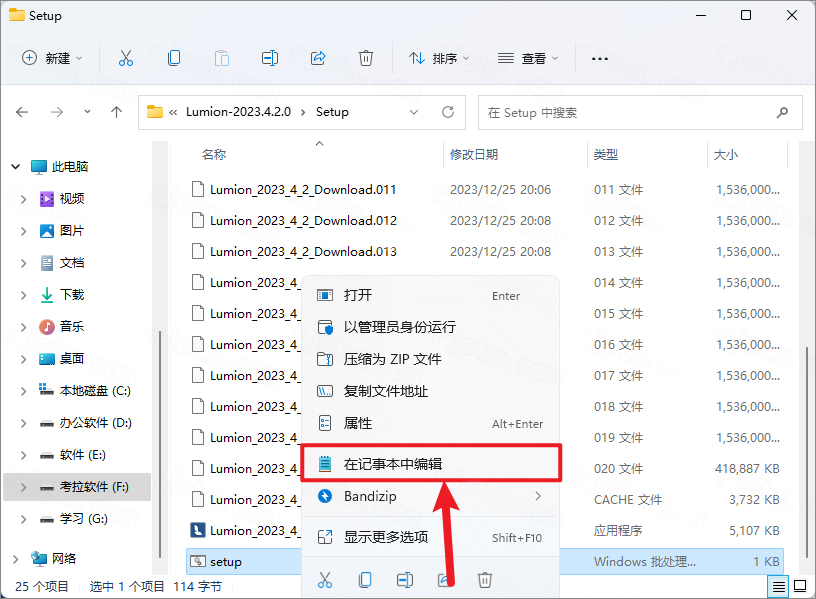Click the file list vertical scrollbar

[806, 453]
